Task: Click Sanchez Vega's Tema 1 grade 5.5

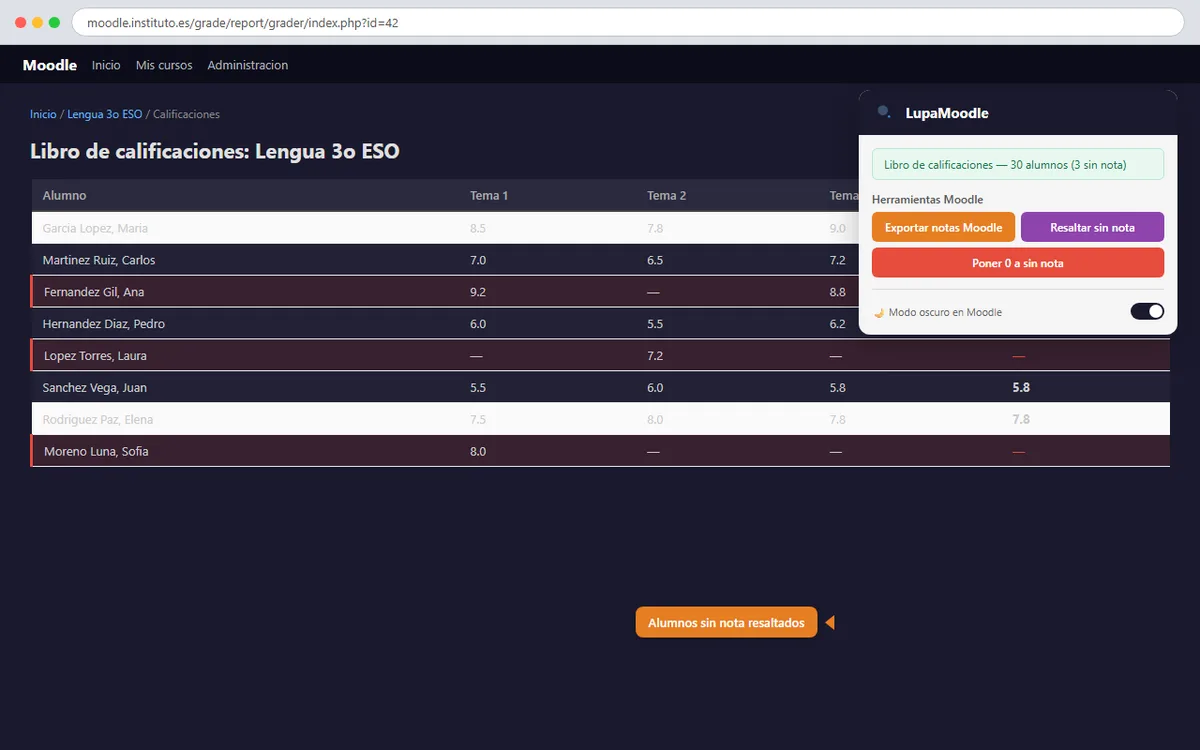Action: (x=478, y=388)
